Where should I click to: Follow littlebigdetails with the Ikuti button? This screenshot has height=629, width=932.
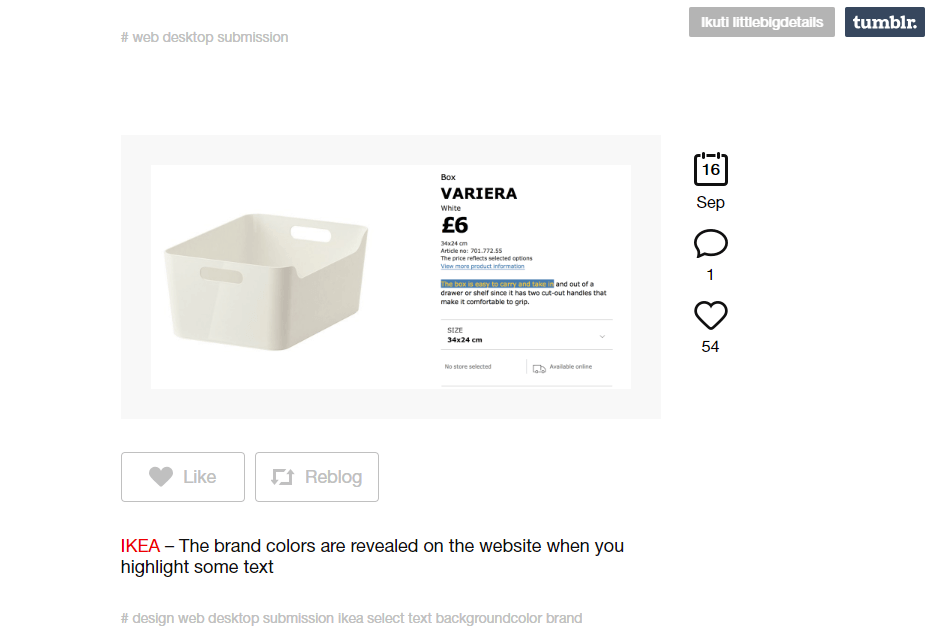pyautogui.click(x=761, y=22)
